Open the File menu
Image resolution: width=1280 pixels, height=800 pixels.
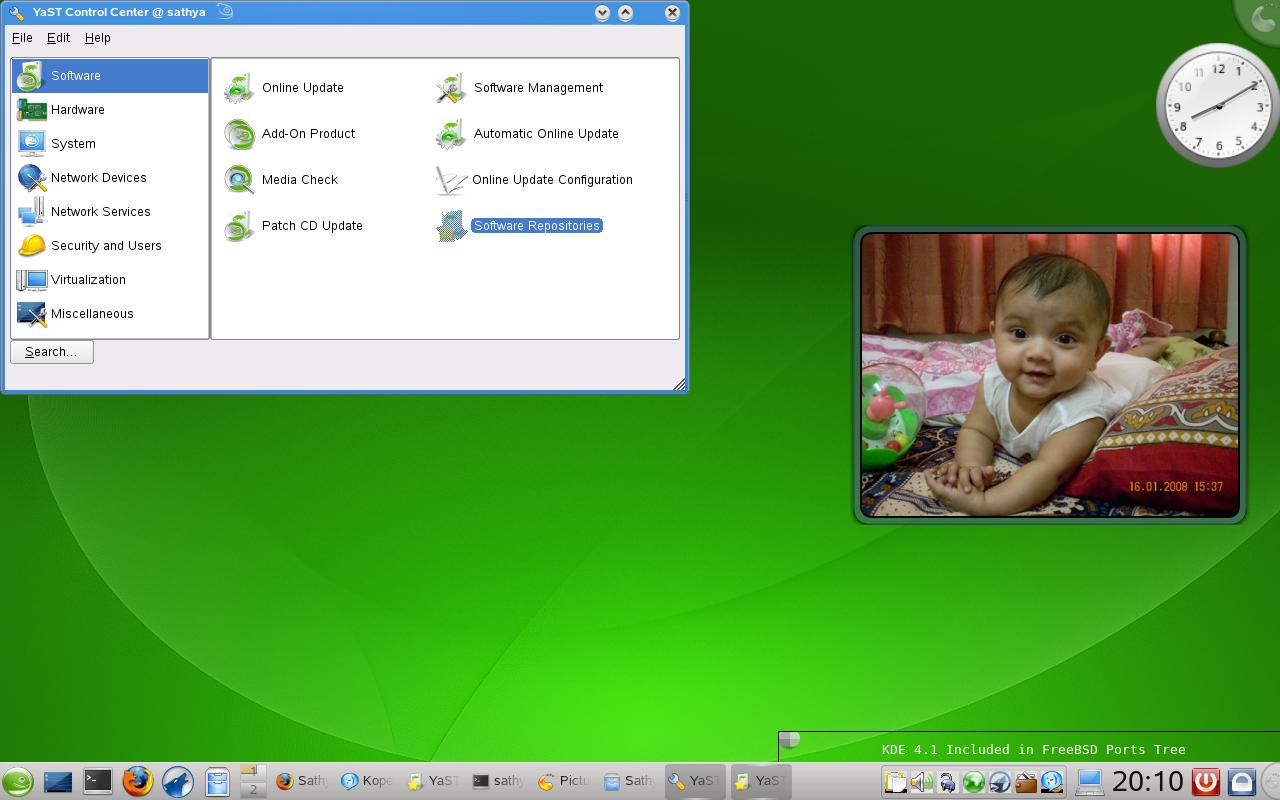point(22,38)
